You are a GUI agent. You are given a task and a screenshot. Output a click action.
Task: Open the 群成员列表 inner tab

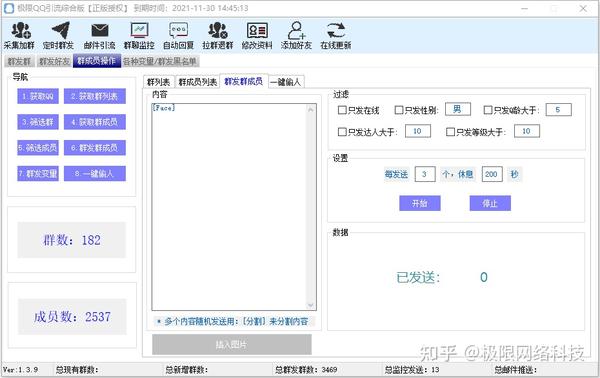[197, 82]
